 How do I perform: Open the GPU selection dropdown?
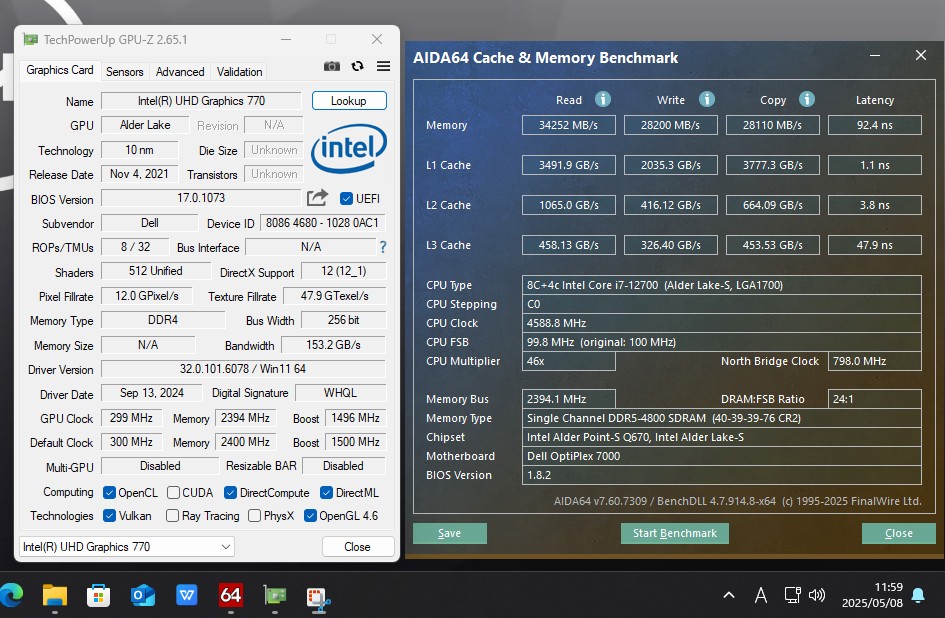point(127,547)
